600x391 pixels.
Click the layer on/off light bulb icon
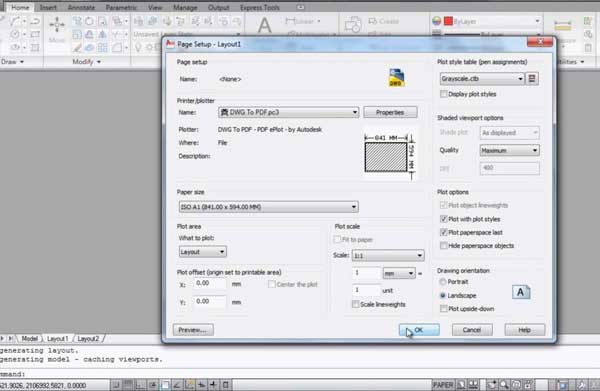click(138, 47)
